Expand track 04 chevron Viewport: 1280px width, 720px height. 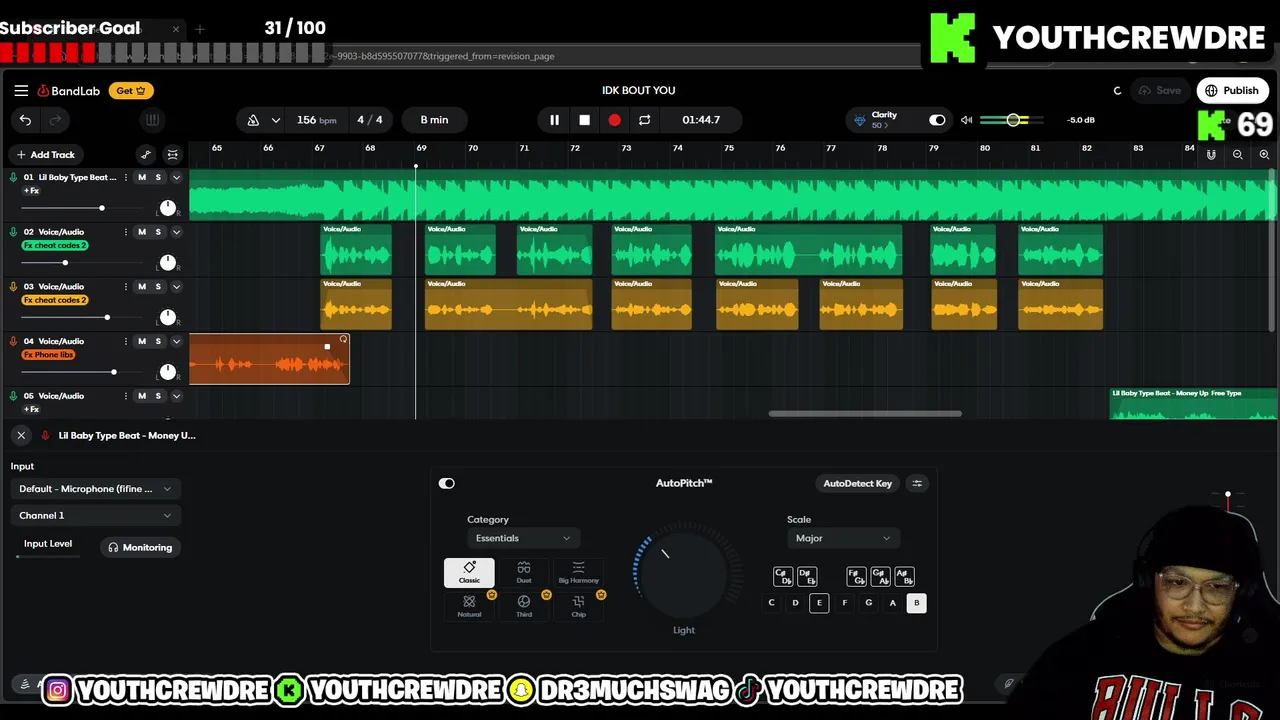pyautogui.click(x=176, y=341)
